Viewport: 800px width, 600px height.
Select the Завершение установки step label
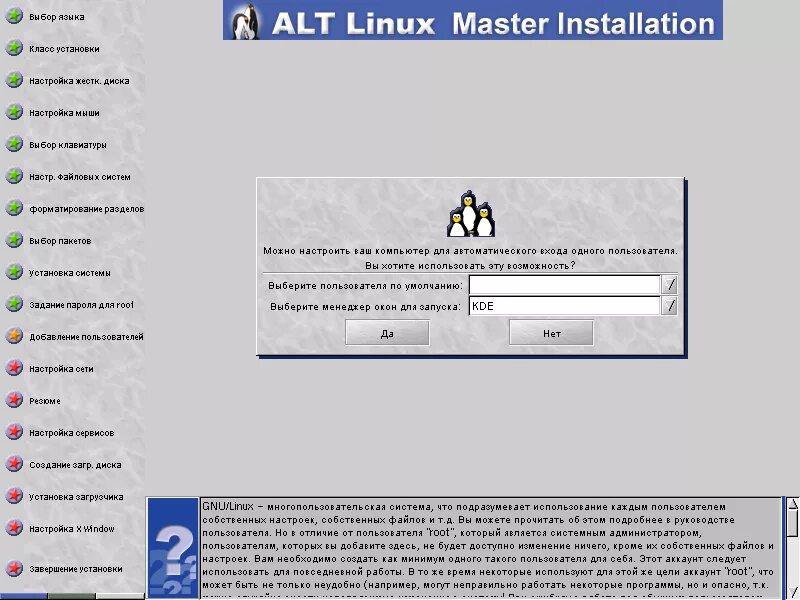click(x=76, y=569)
